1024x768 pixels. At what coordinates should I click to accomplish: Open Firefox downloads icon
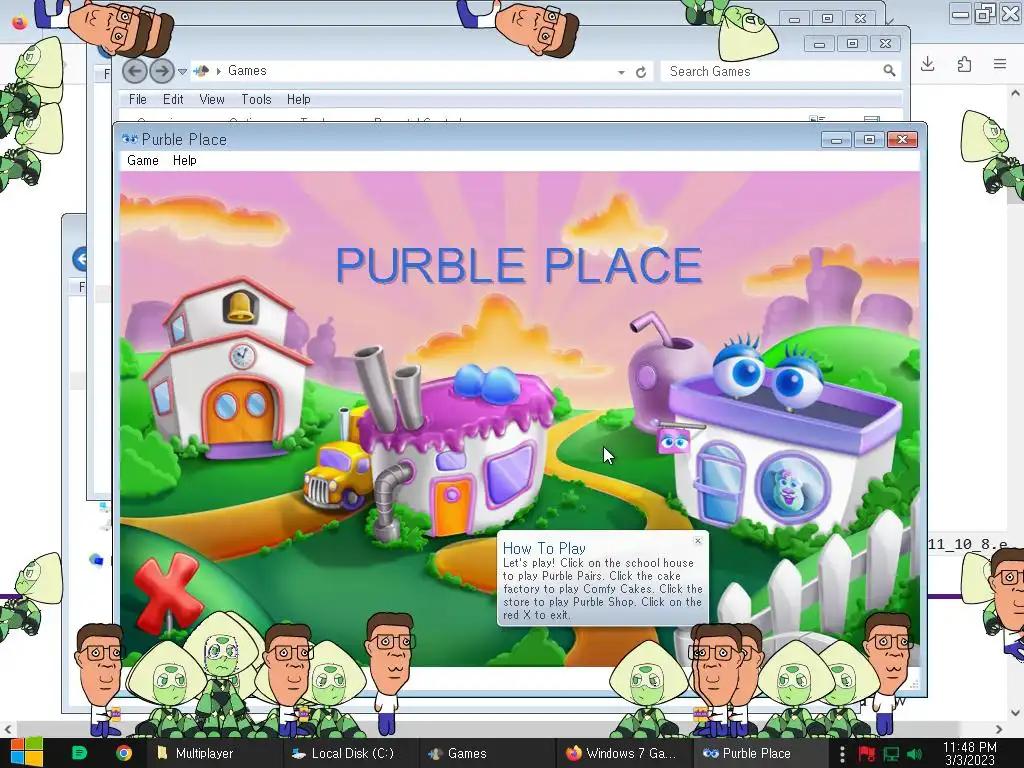[927, 64]
